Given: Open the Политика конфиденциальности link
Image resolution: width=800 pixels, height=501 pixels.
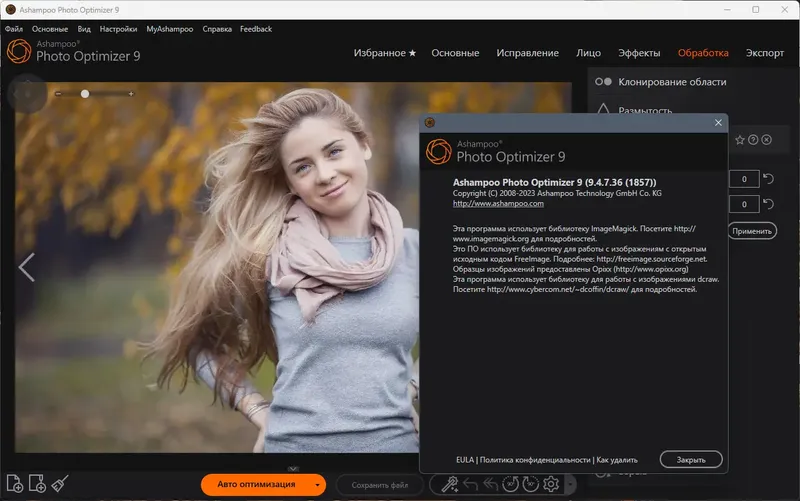Looking at the screenshot, I should point(535,460).
